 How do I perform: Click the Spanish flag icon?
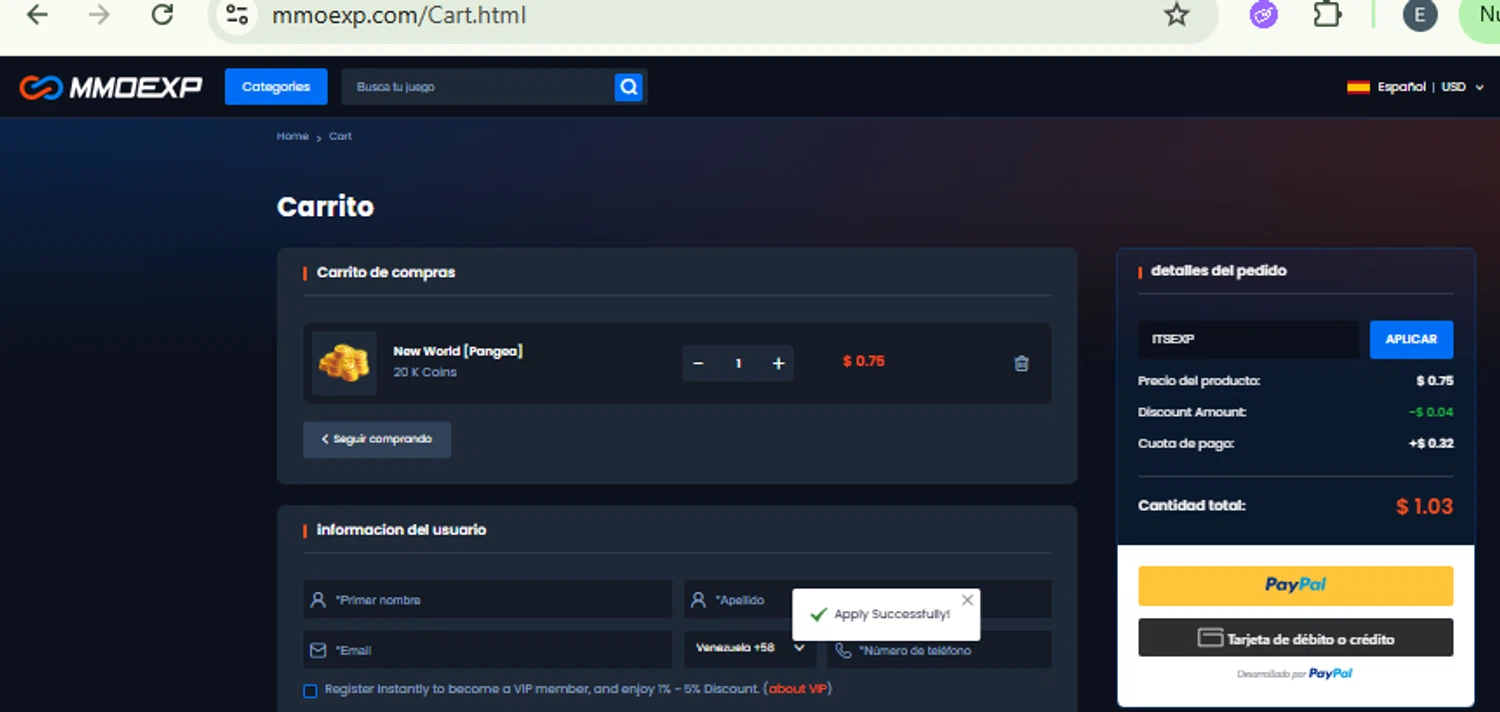(x=1358, y=87)
